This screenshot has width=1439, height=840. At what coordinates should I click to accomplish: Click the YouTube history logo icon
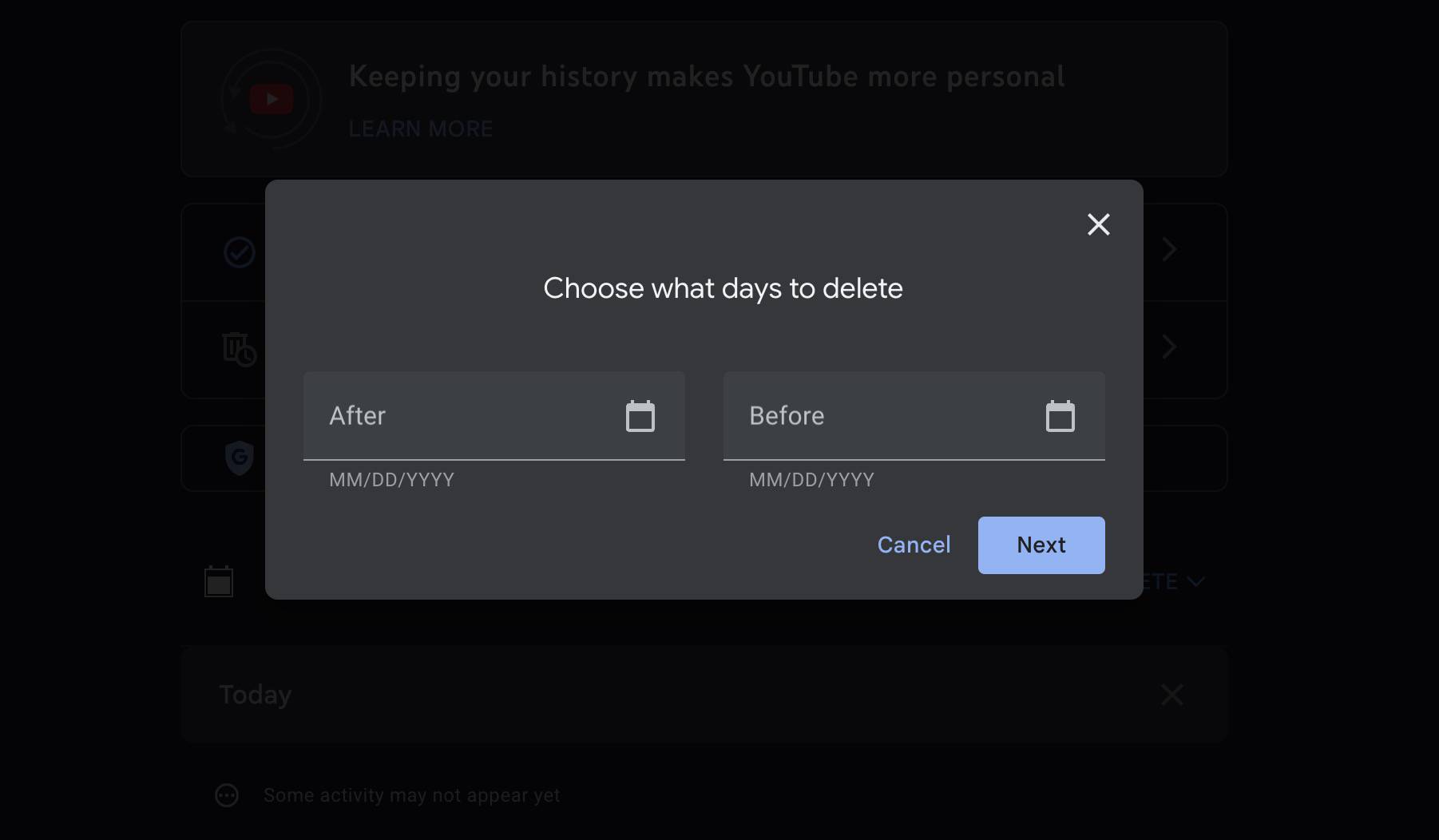point(271,99)
